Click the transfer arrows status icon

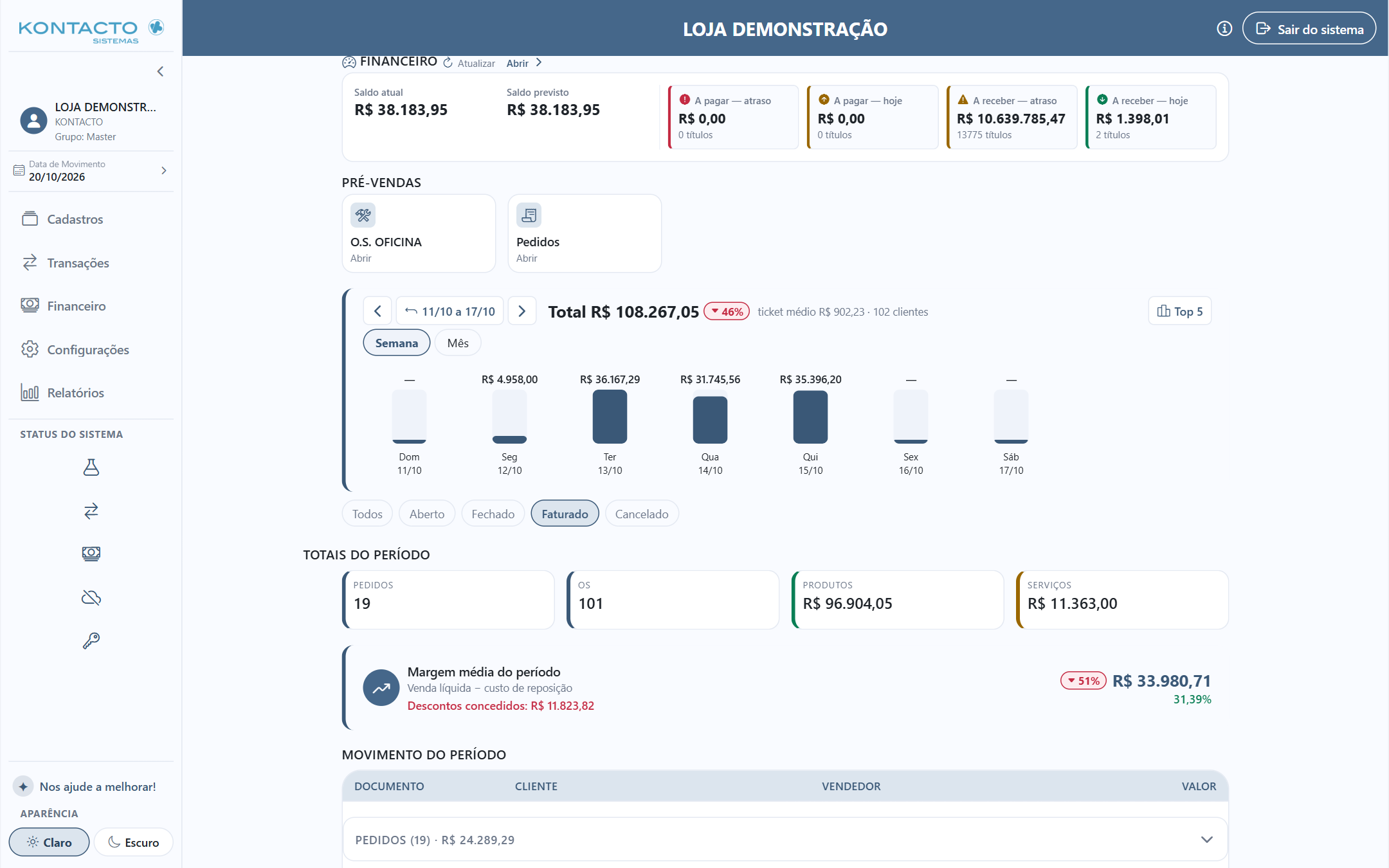click(91, 511)
